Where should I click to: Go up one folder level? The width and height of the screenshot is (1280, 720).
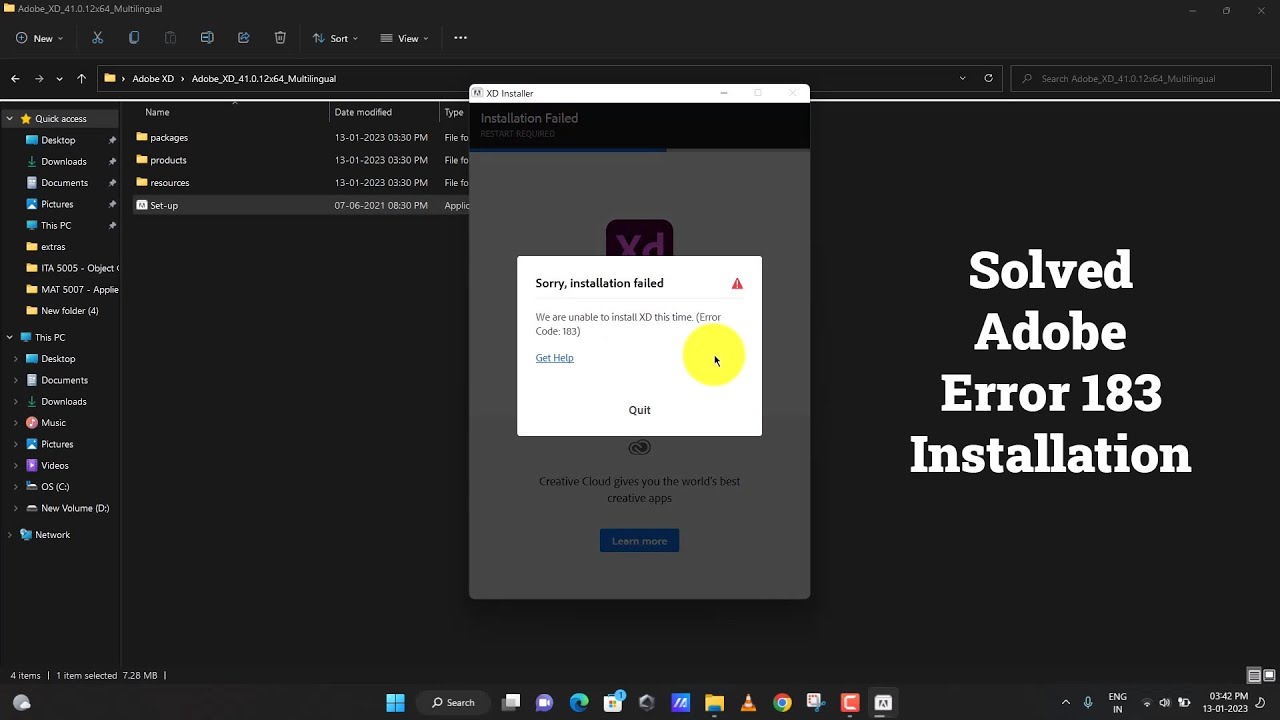pos(82,78)
